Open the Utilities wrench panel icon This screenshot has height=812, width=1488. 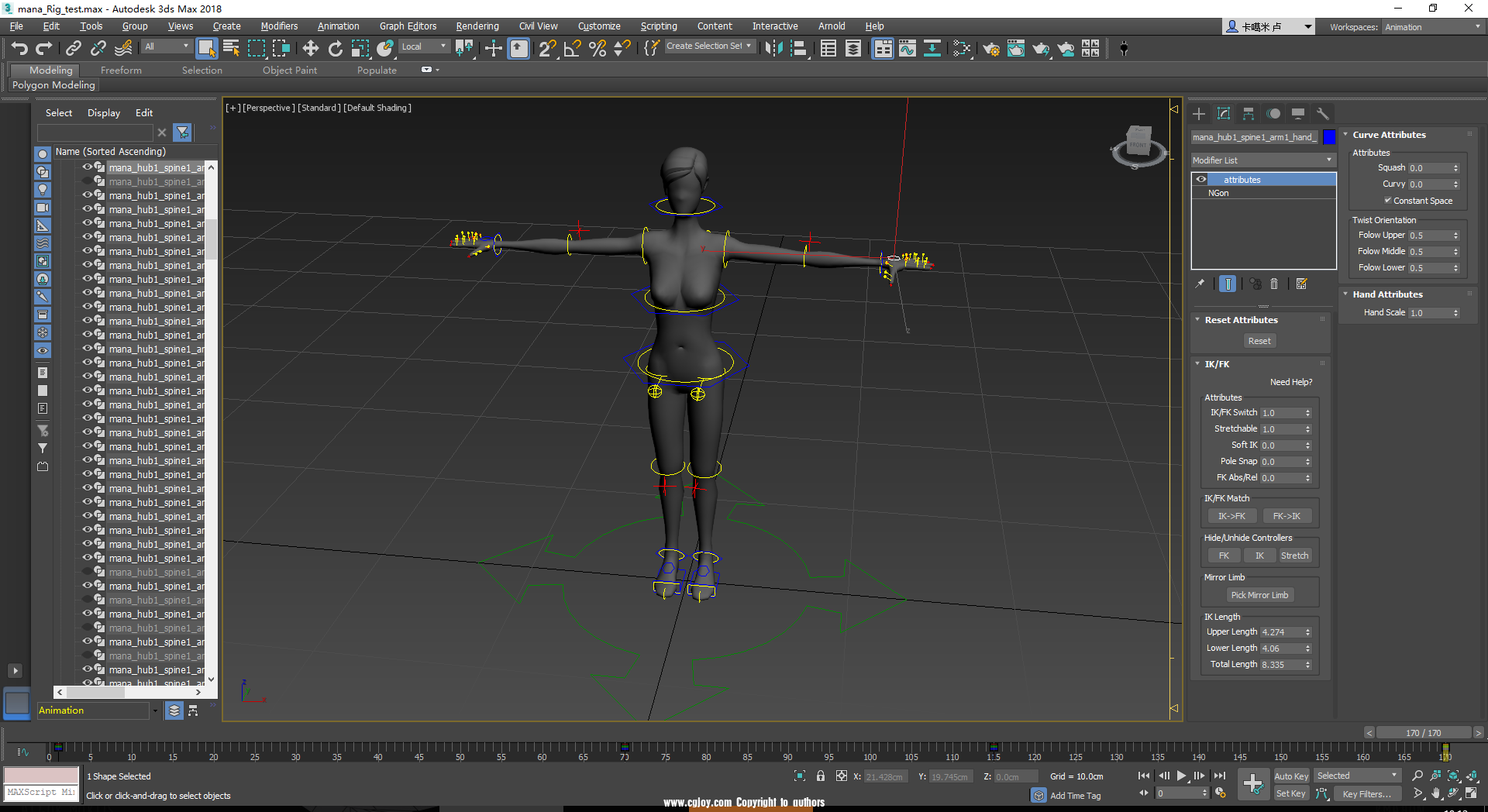(x=1323, y=114)
